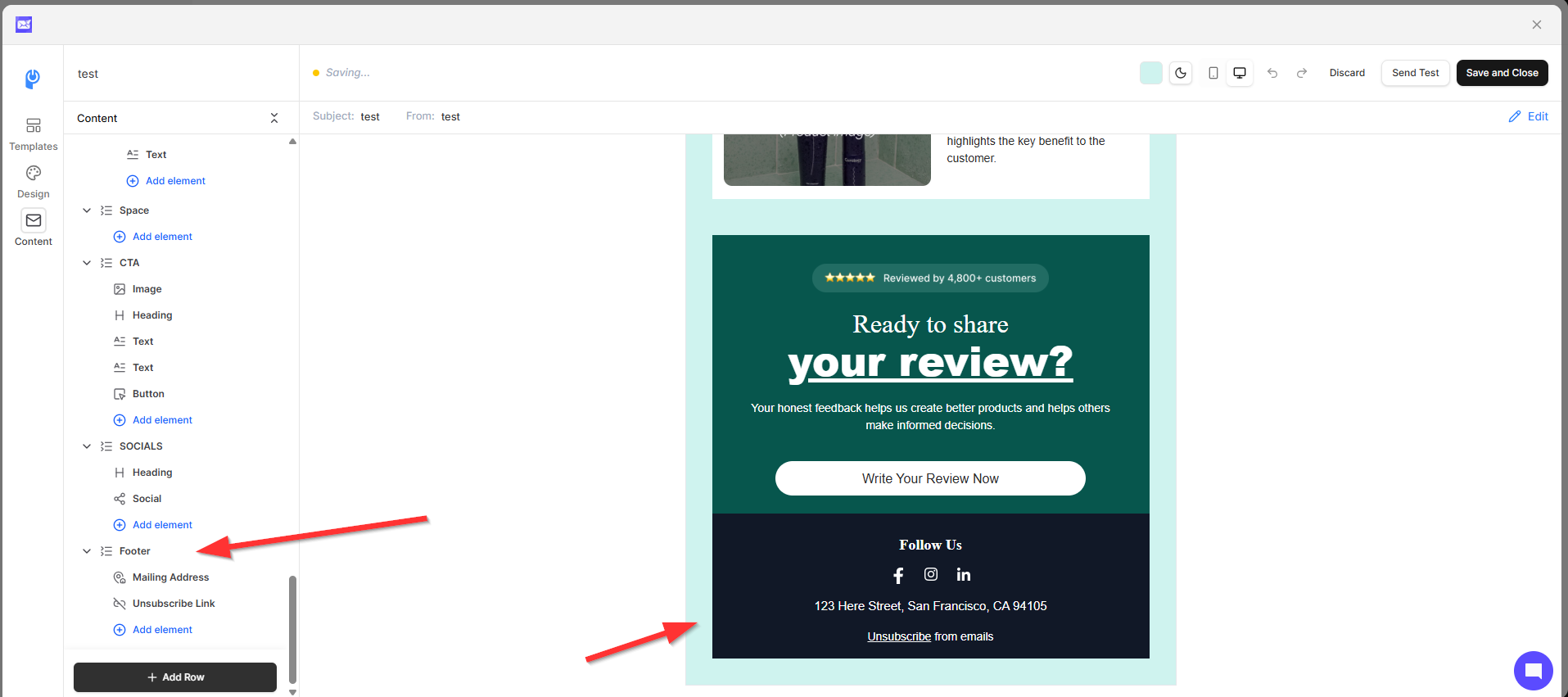Screen dimensions: 1568x697
Task: Click the Reviewed by 4,800+ customers badge
Action: click(930, 278)
